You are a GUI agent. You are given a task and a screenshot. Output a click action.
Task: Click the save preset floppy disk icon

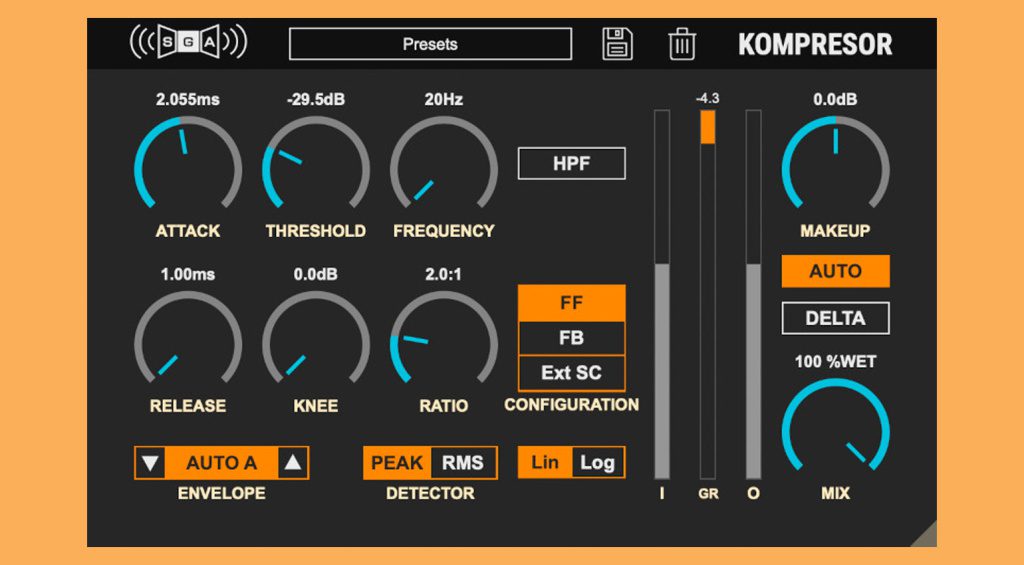pos(617,44)
